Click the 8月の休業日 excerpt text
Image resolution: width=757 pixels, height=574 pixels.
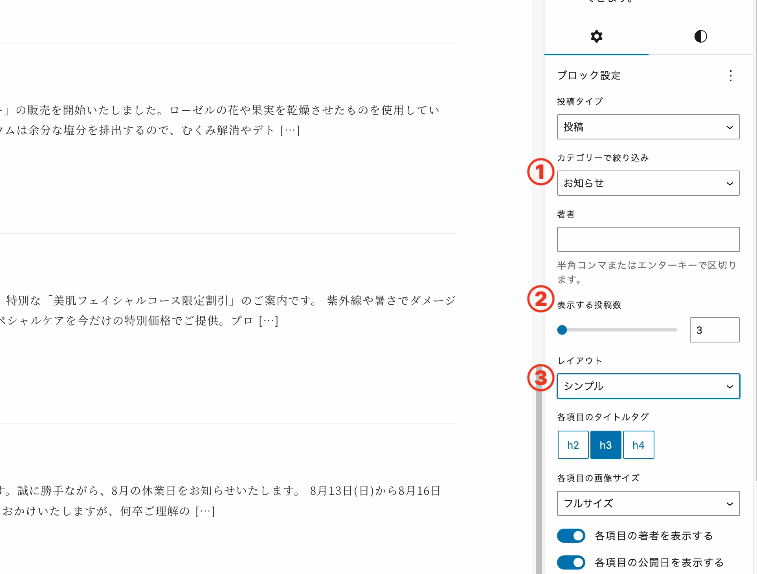[x=220, y=501]
